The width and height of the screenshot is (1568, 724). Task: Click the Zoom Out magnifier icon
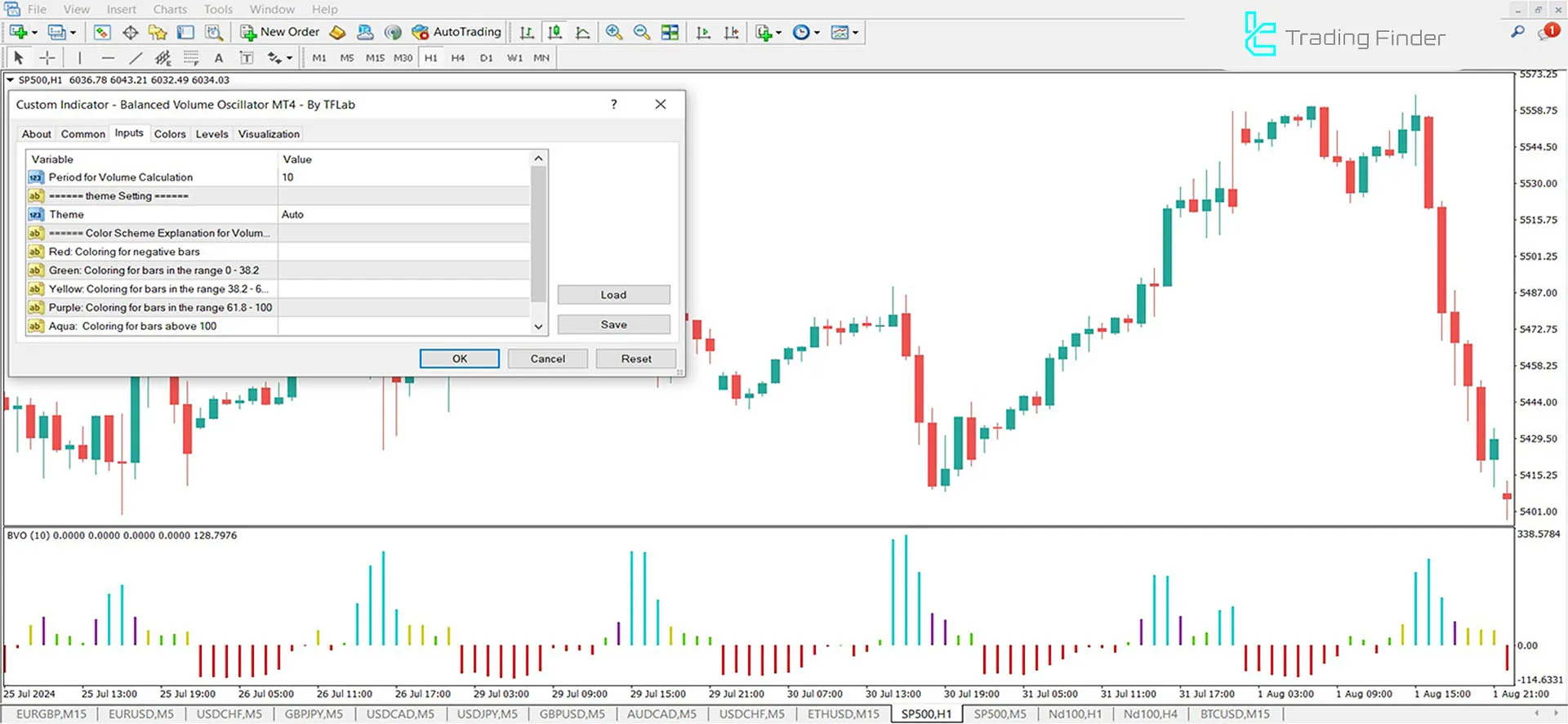642,33
